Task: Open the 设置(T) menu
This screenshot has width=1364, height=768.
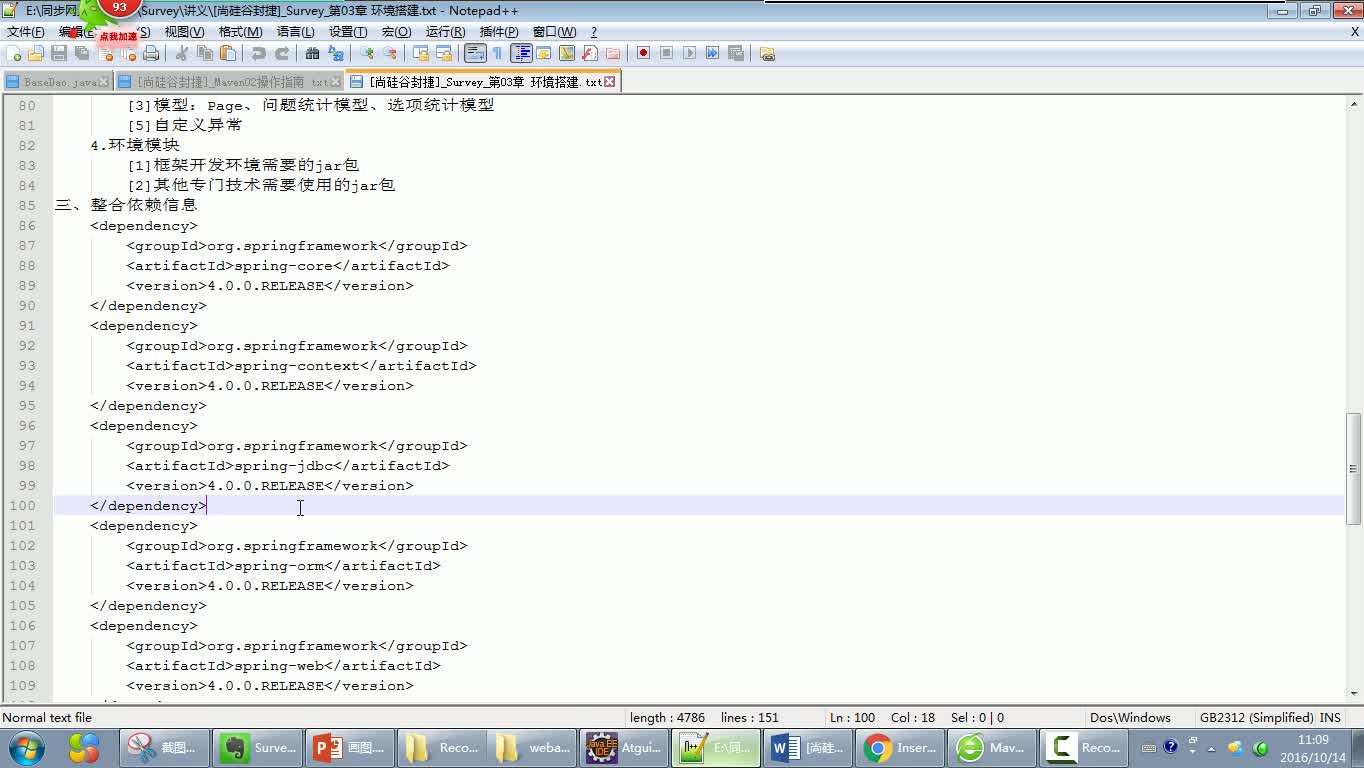Action: 348,32
